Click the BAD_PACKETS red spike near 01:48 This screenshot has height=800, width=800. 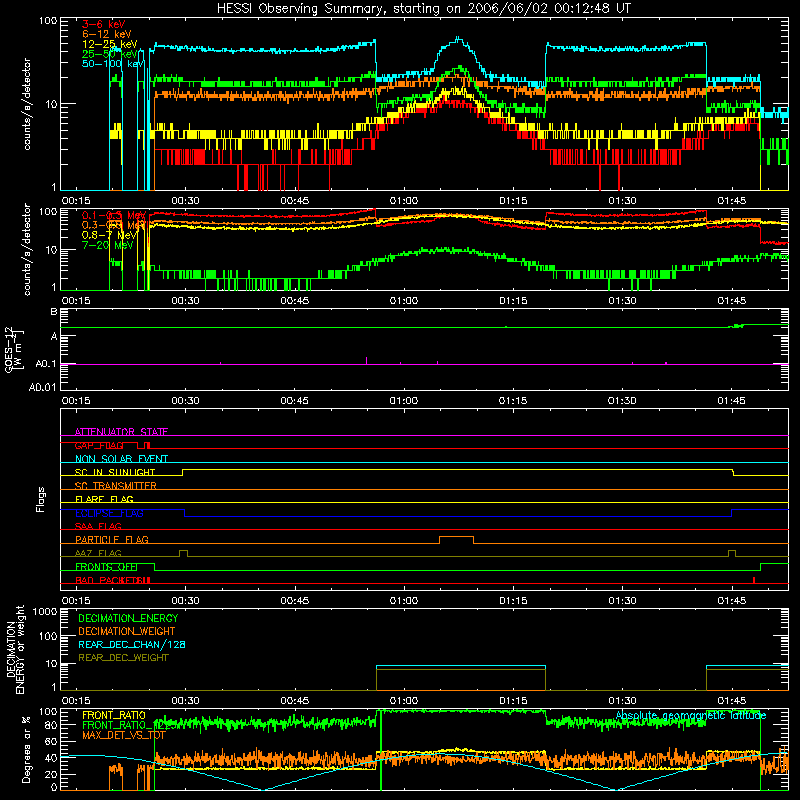coord(754,580)
